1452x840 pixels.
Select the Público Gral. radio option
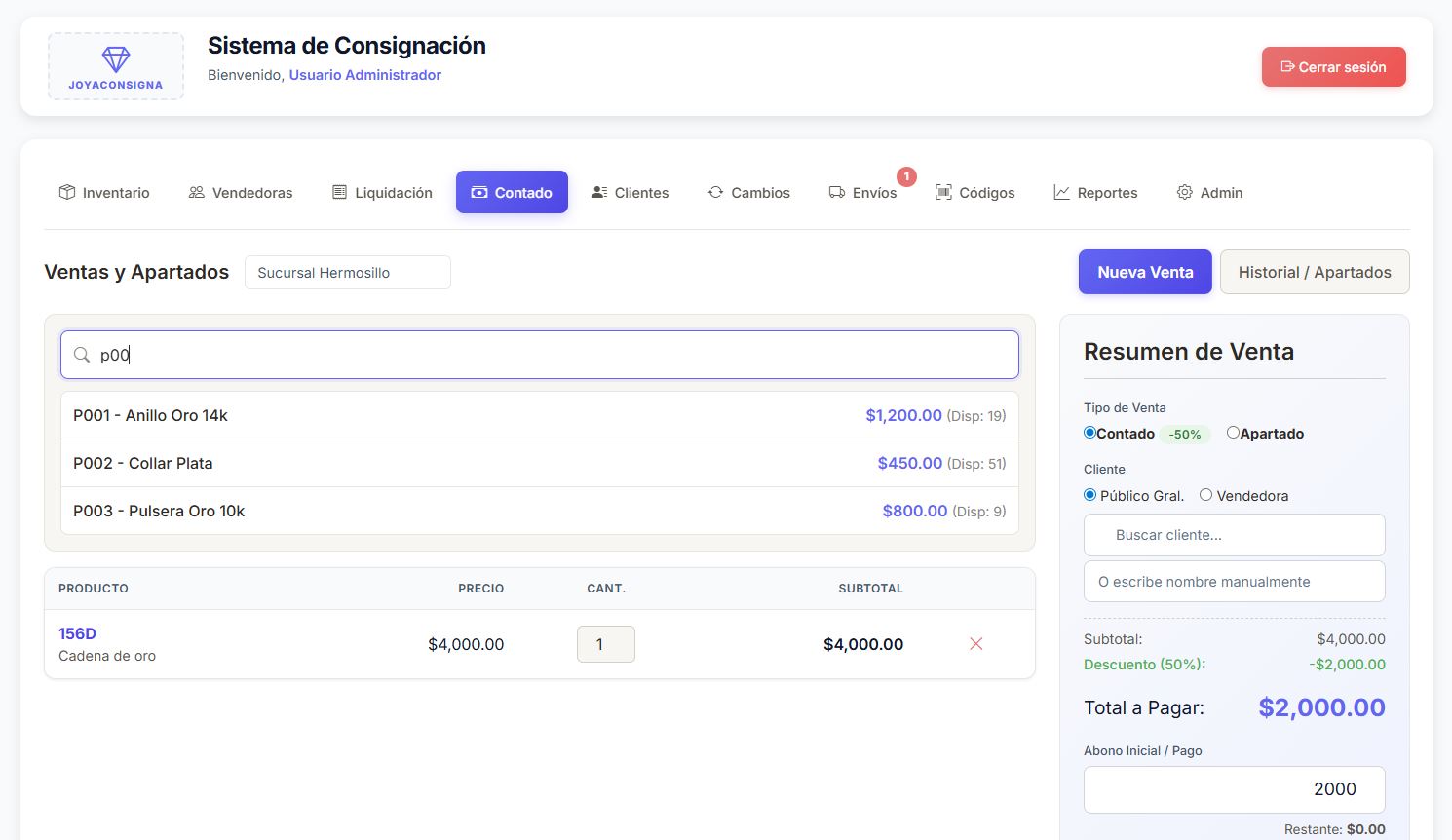click(x=1090, y=495)
